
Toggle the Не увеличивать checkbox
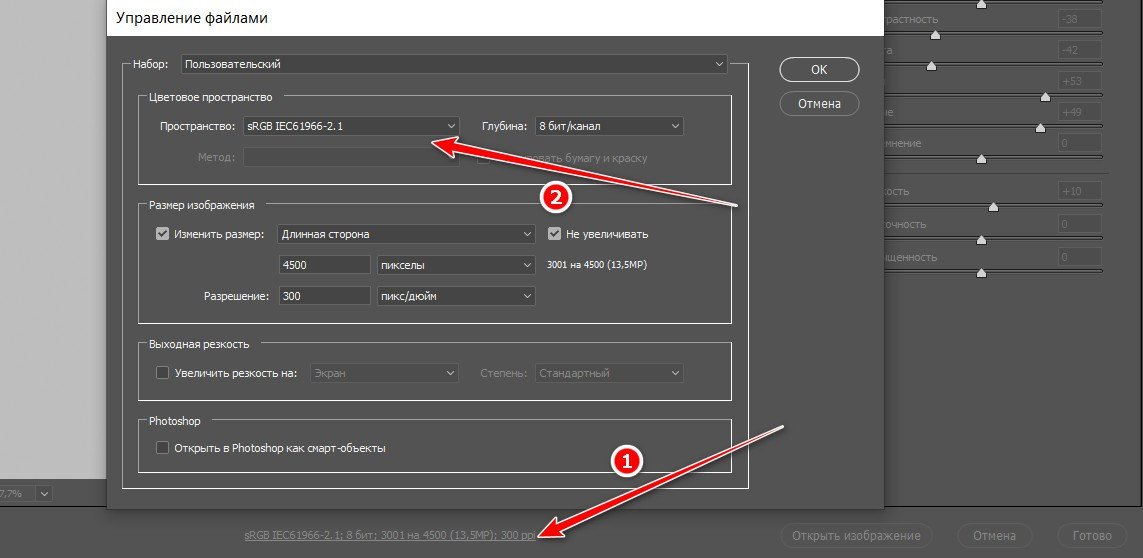click(x=555, y=234)
